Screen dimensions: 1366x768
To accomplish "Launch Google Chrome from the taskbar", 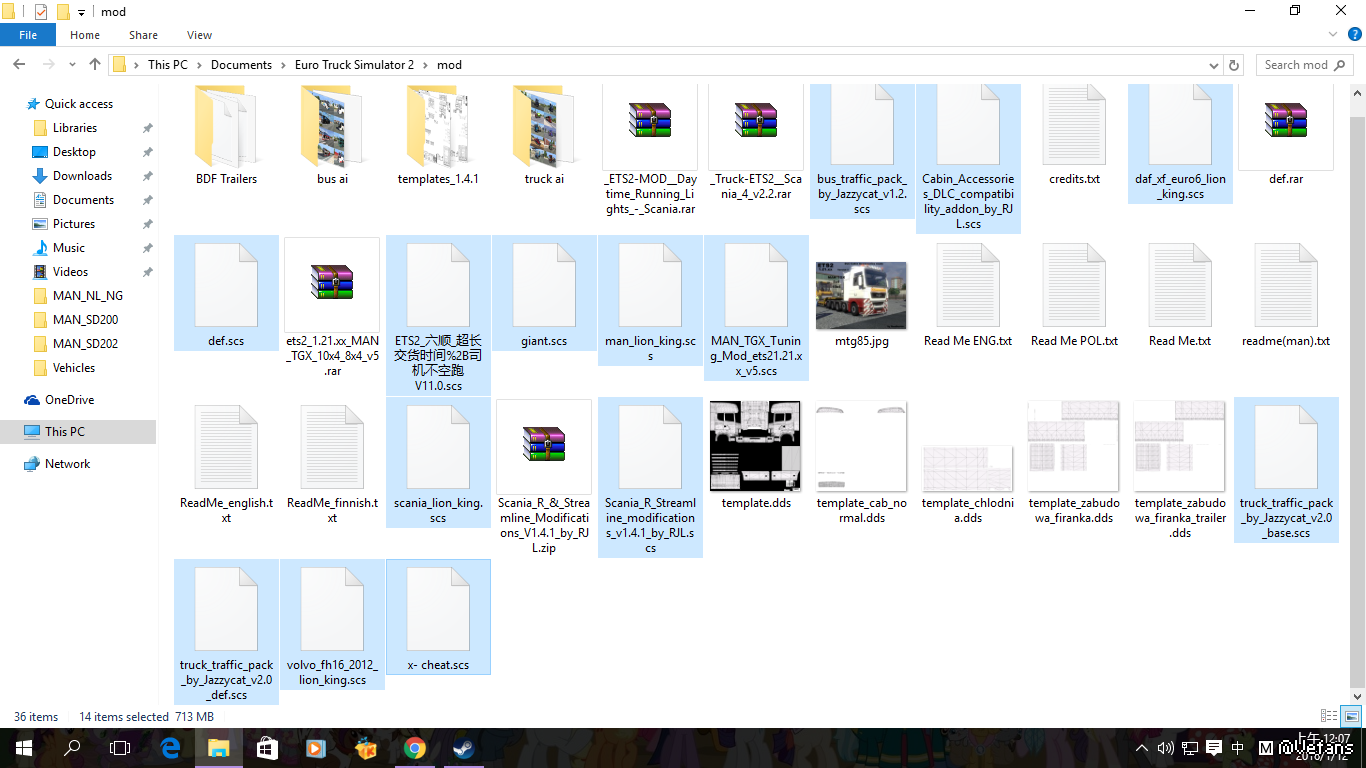I will click(414, 748).
